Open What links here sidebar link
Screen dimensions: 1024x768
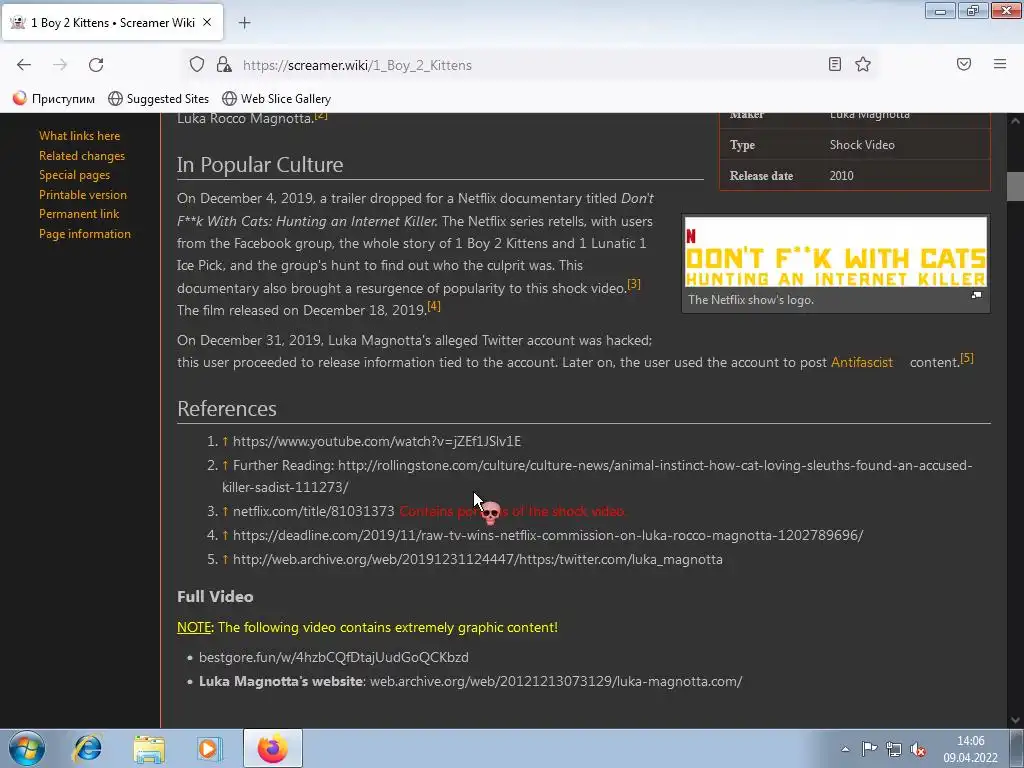click(80, 136)
